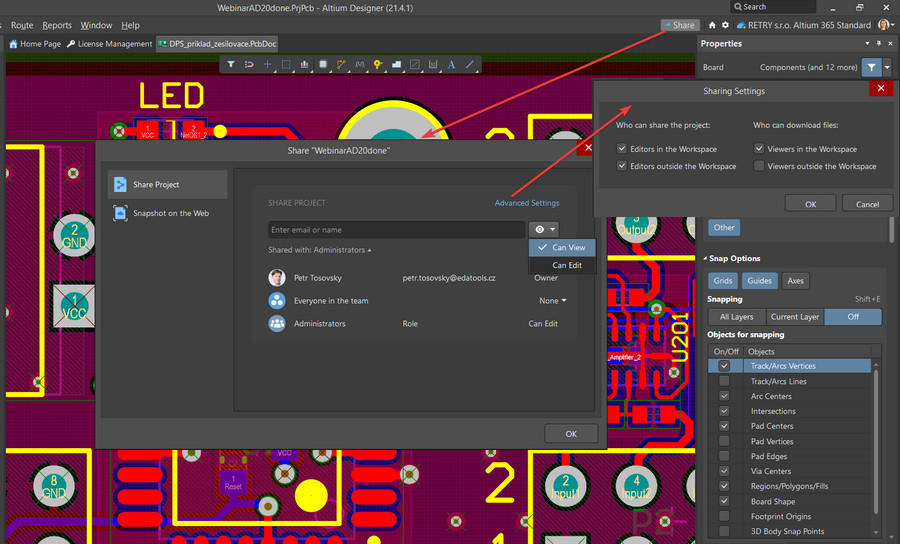This screenshot has height=544, width=900.
Task: Enable Pad Vertices snapping checkbox
Action: [724, 441]
